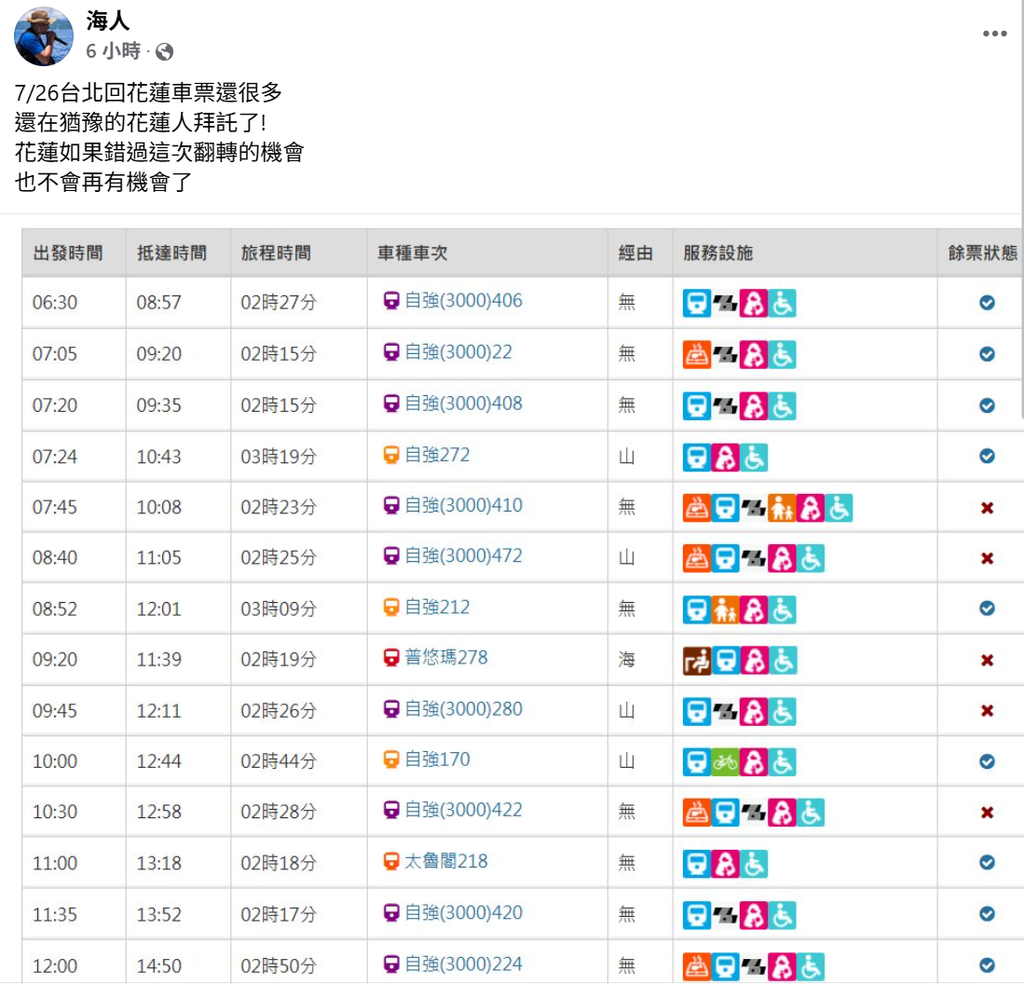Image resolution: width=1024 pixels, height=985 pixels.
Task: Open train 自強(3000)406 details
Action: tap(464, 300)
